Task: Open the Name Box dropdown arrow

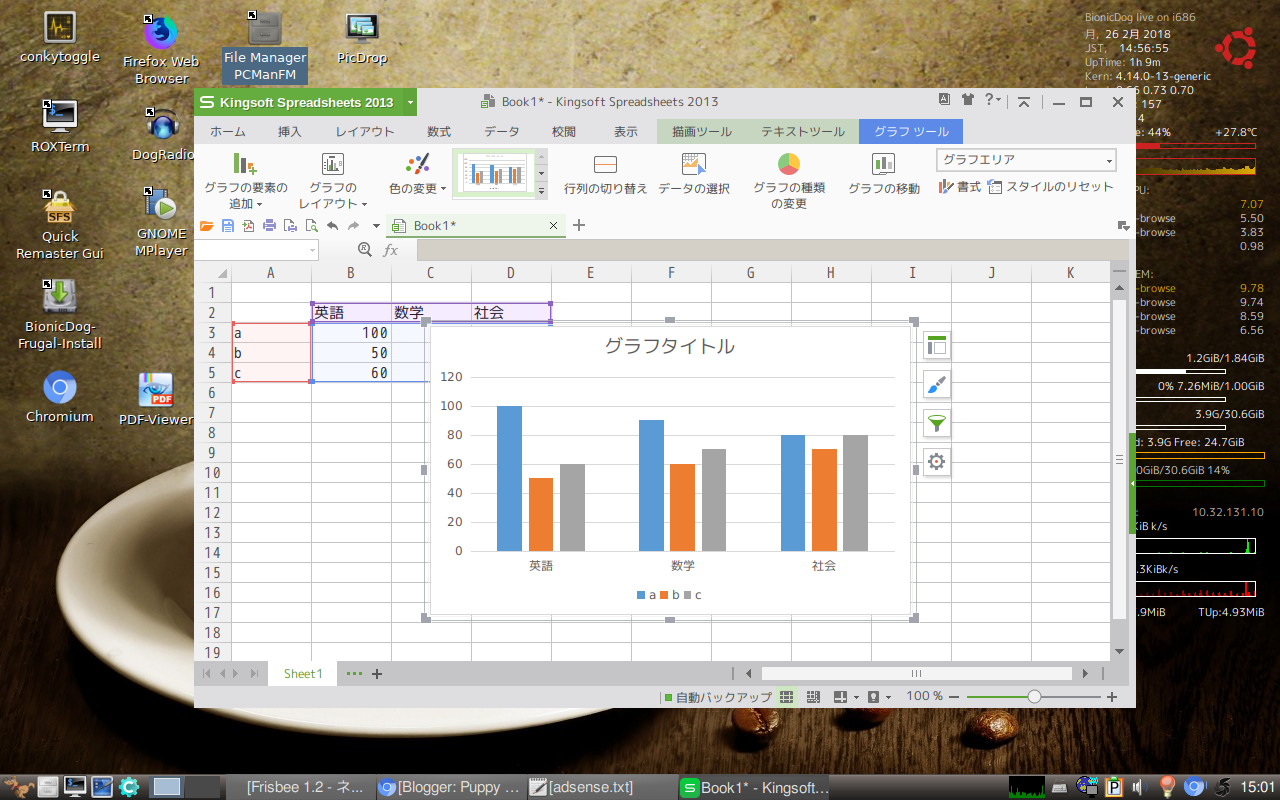Action: coord(313,250)
